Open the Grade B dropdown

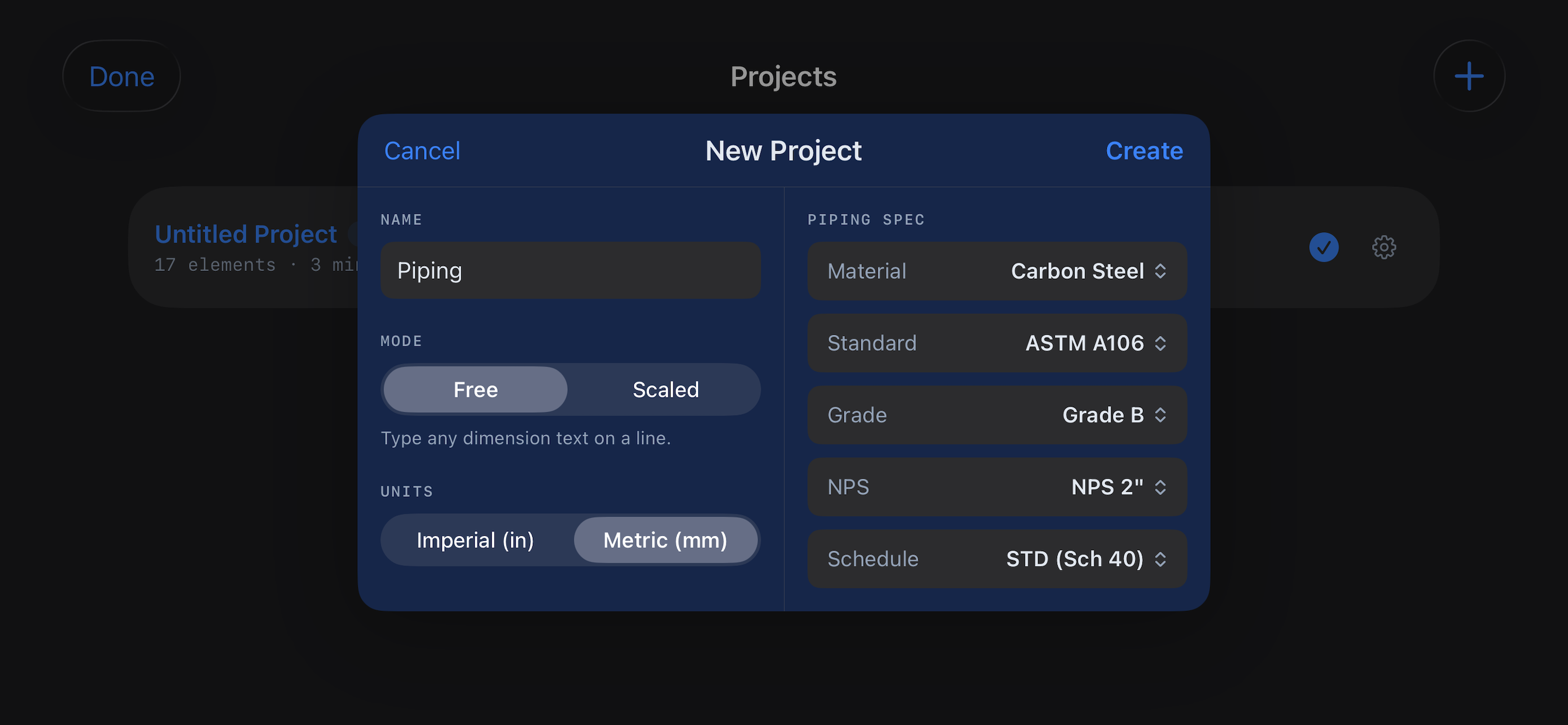click(997, 414)
